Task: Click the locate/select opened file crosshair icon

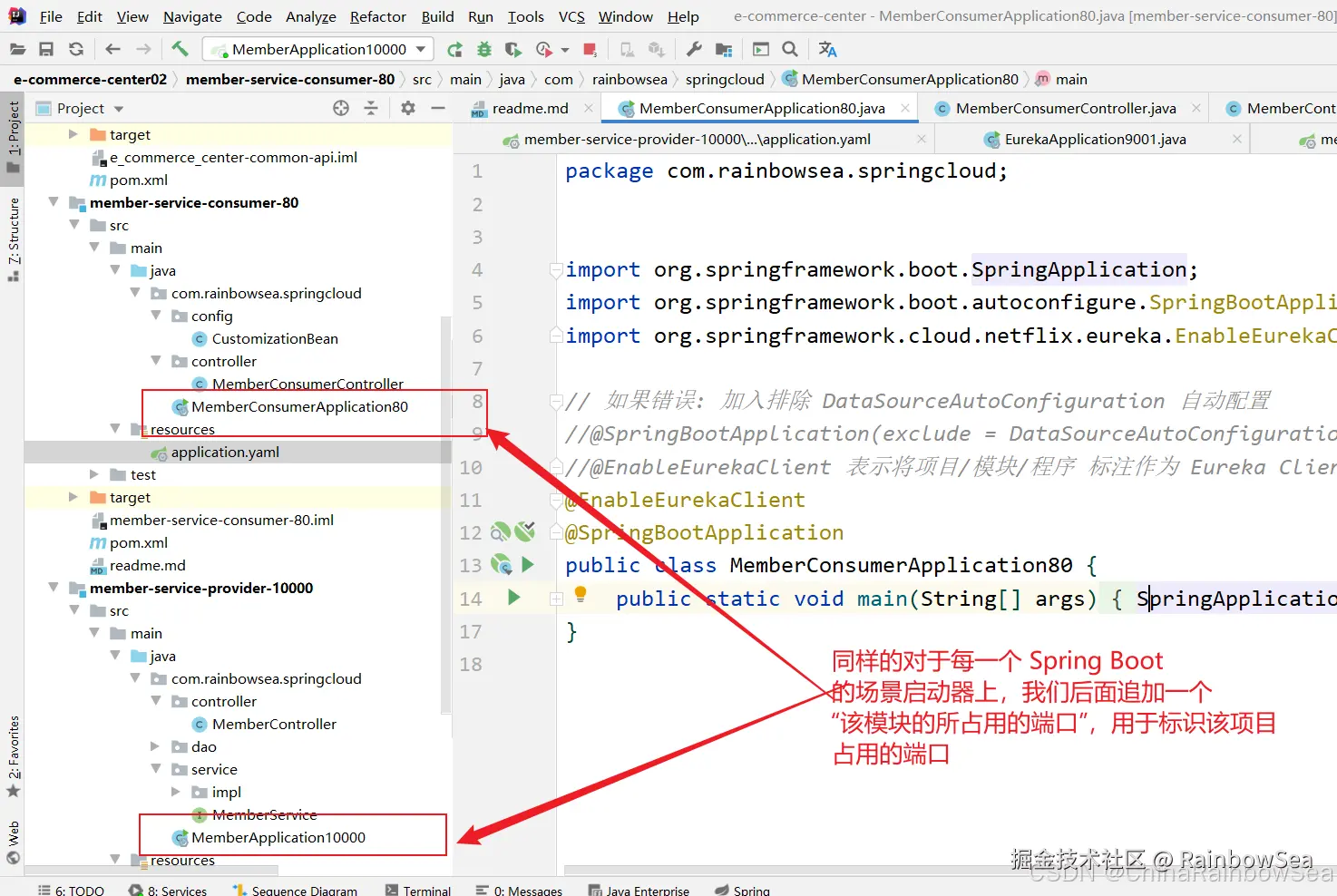Action: click(341, 108)
